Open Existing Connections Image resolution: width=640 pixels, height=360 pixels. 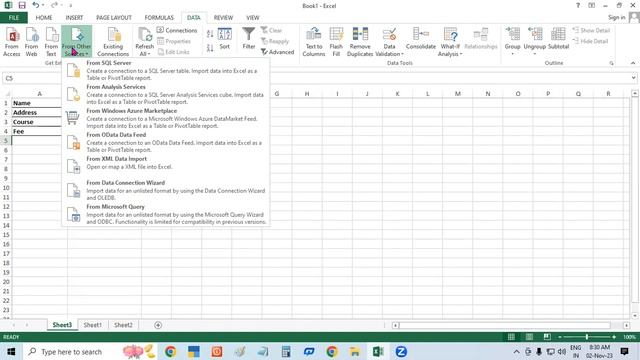[x=113, y=42]
